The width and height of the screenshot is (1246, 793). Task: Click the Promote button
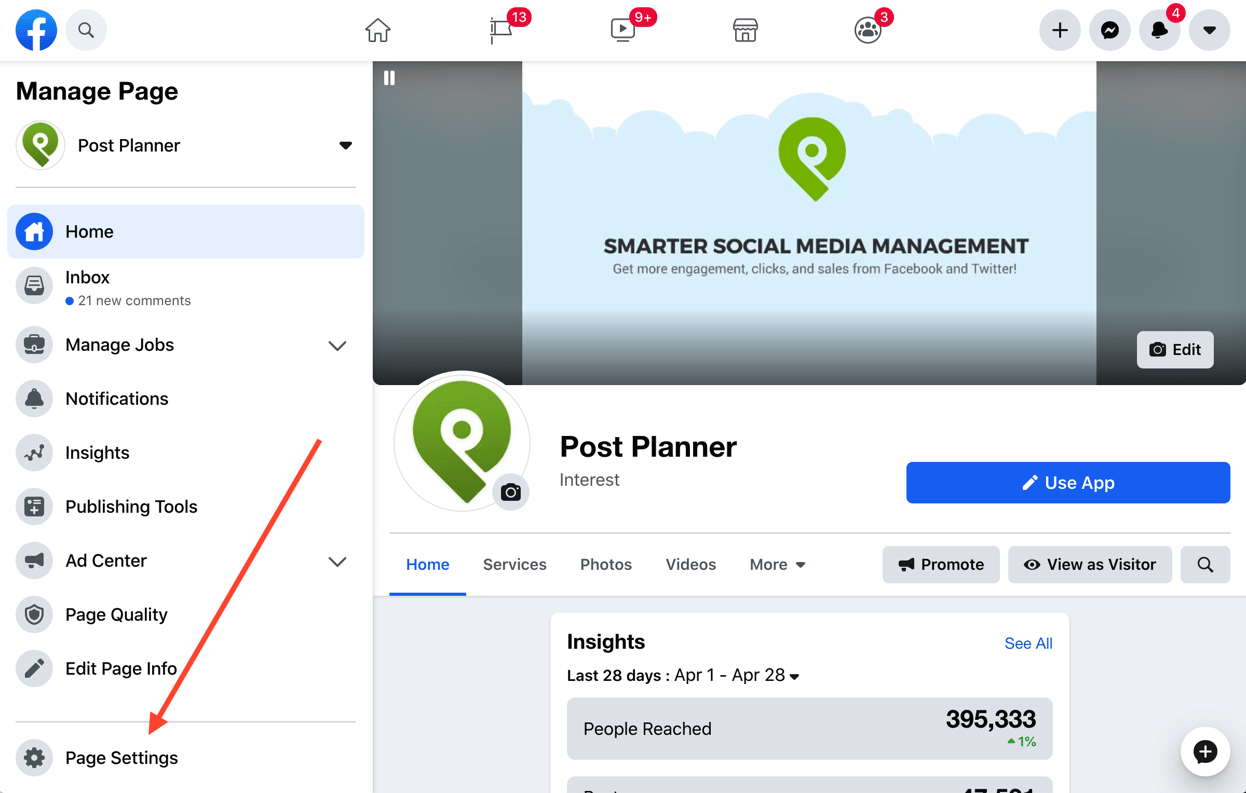click(941, 565)
